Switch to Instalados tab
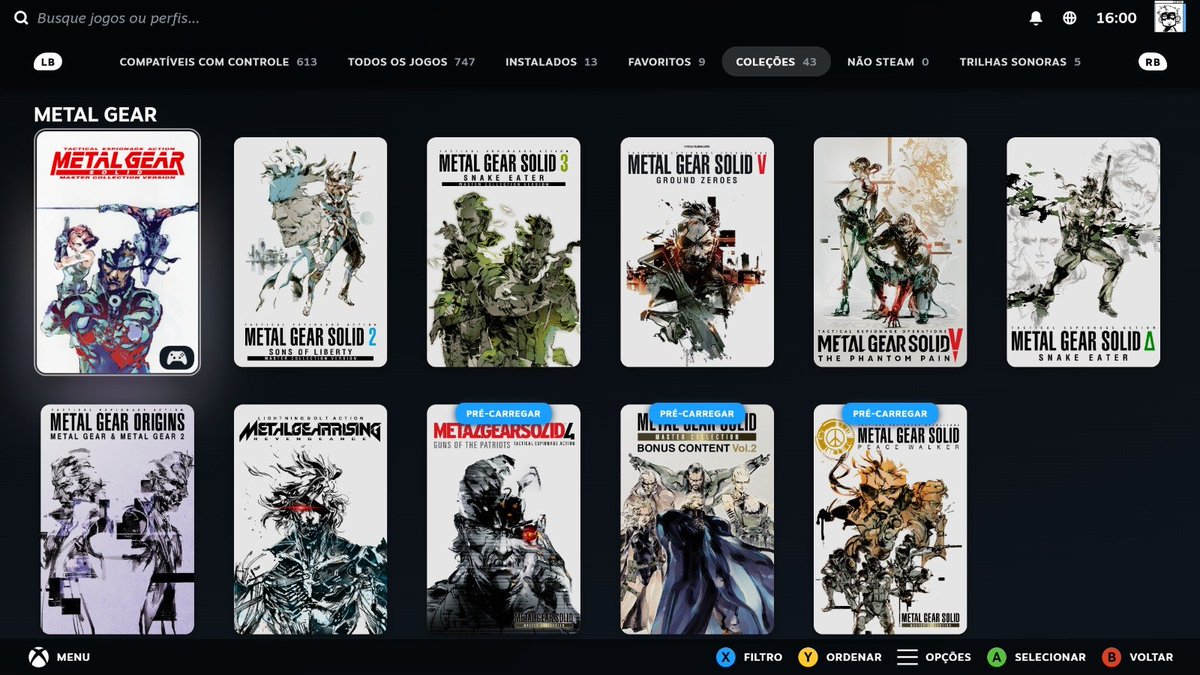This screenshot has width=1200, height=675. click(x=551, y=62)
